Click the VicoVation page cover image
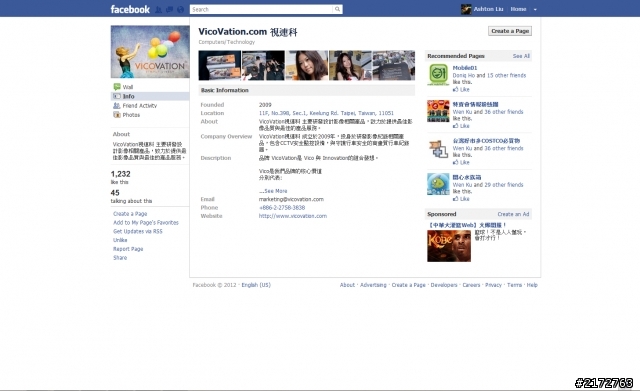Image resolution: width=640 pixels, height=391 pixels. [150, 52]
